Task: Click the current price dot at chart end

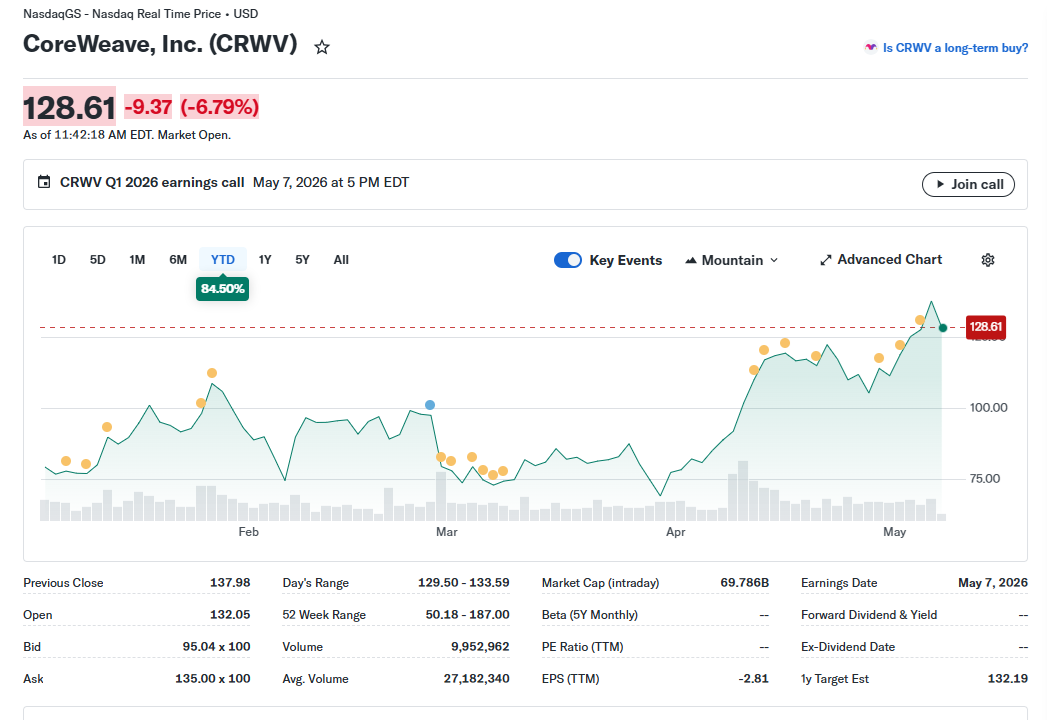Action: pos(943,328)
